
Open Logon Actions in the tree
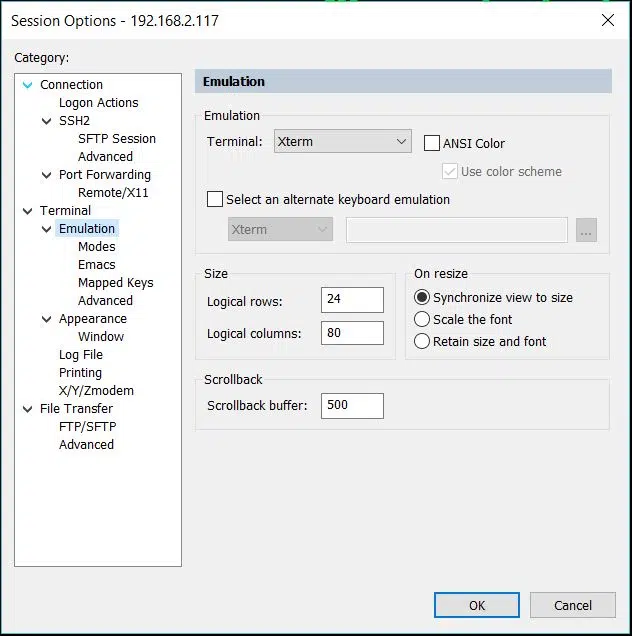click(x=99, y=103)
